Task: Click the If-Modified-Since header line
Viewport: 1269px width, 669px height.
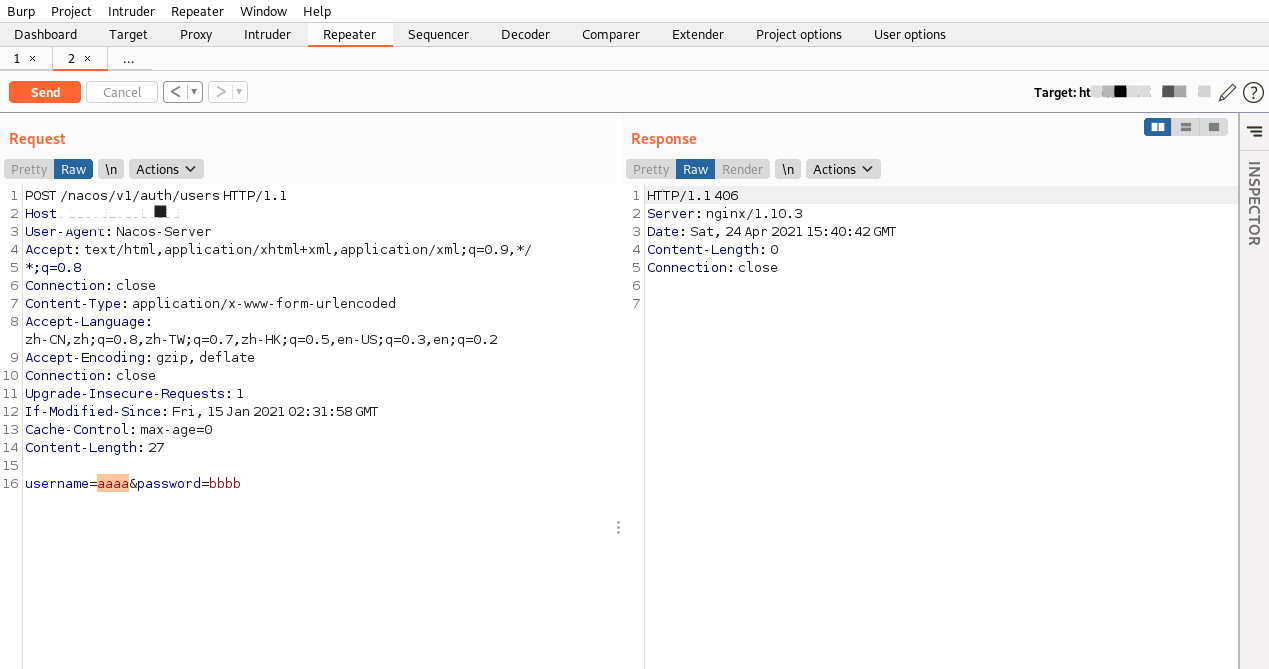Action: [x=201, y=411]
